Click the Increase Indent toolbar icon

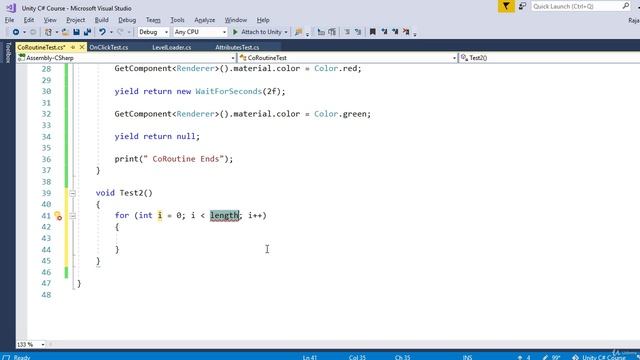[x=332, y=32]
